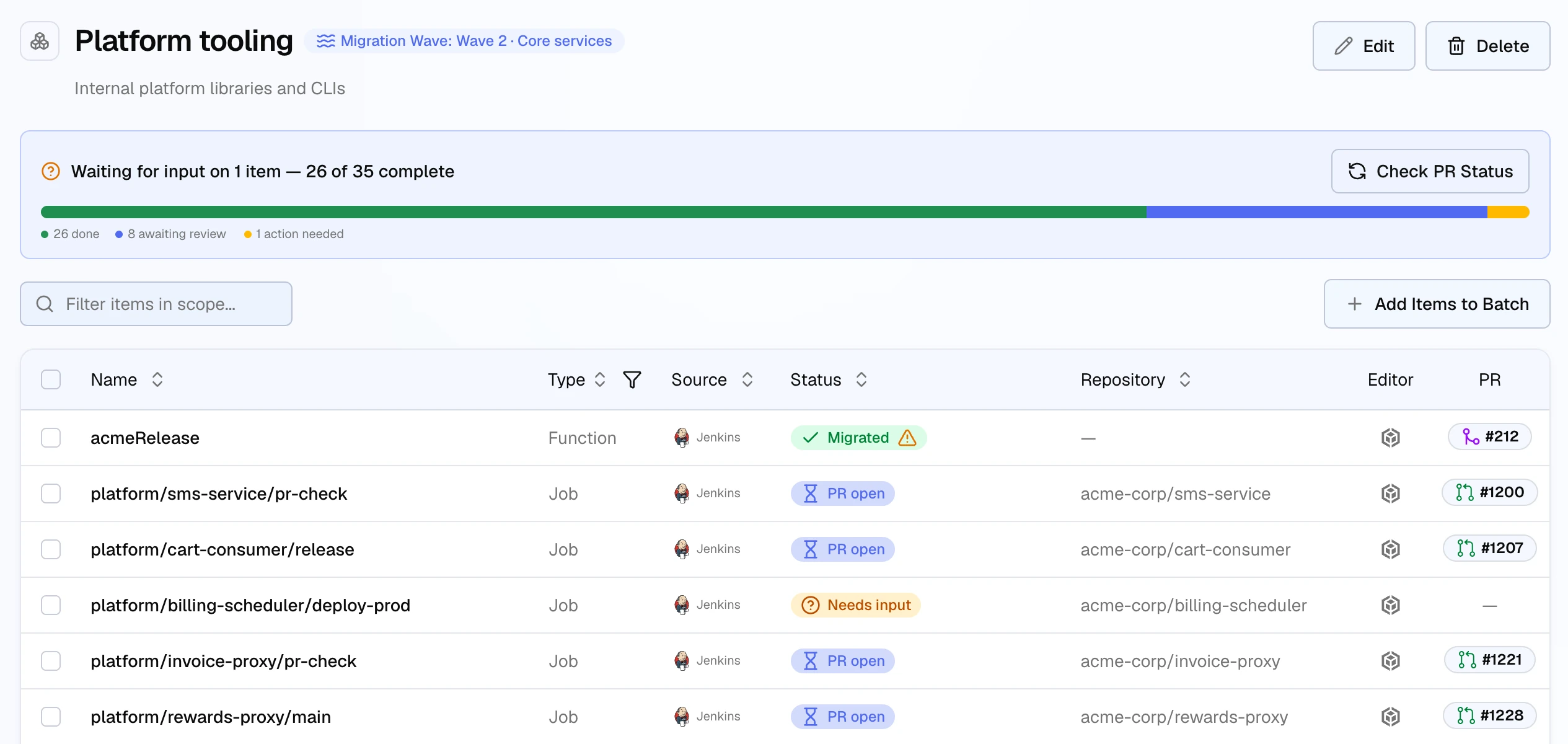Click Add Items to Batch button
The width and height of the screenshot is (1568, 744).
coord(1437,304)
